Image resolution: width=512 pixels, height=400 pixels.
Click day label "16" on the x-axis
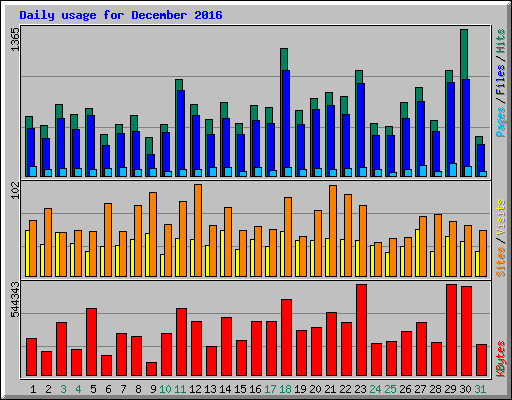coord(255,389)
